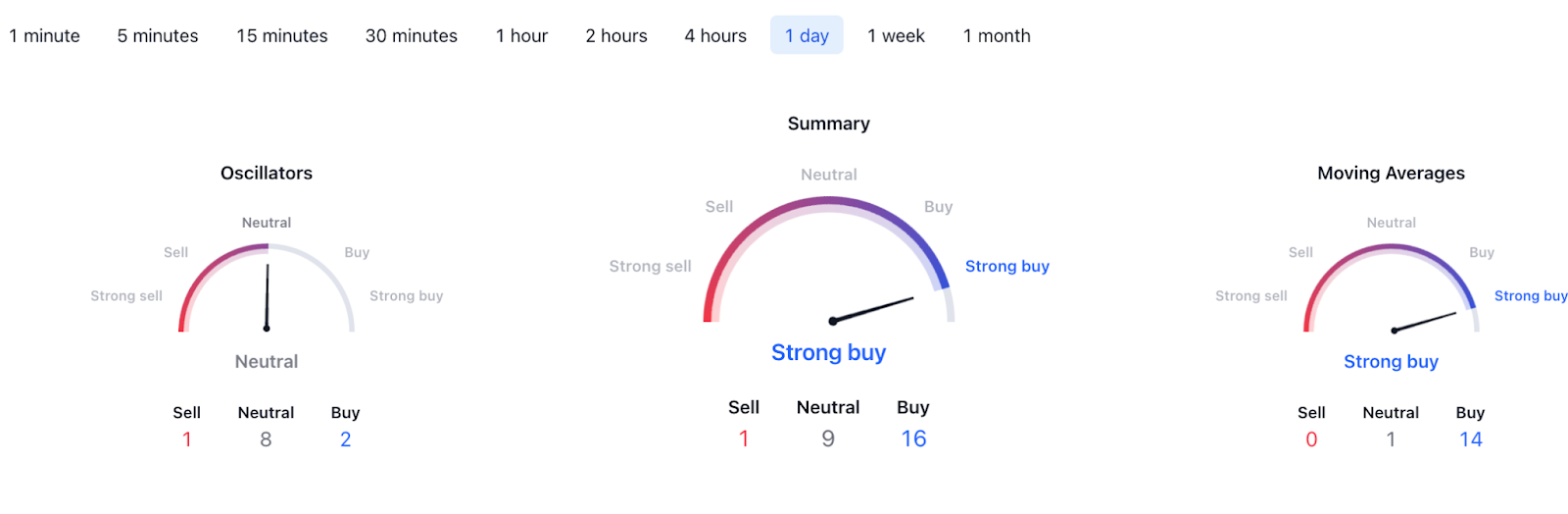Switch to the 5 minutes timeframe
Image resolution: width=1568 pixels, height=514 pixels.
(x=158, y=36)
